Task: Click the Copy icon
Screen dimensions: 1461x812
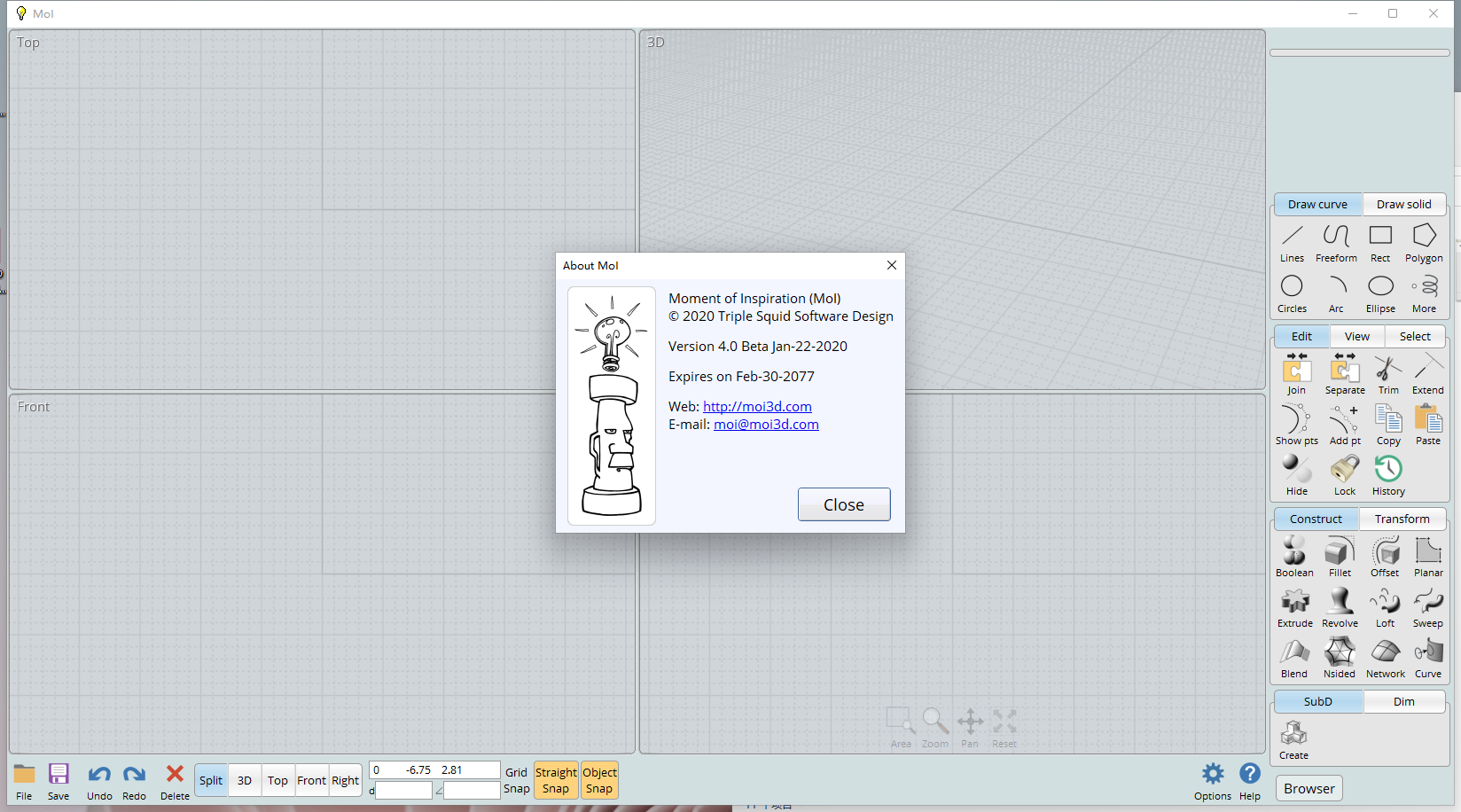Action: pyautogui.click(x=1388, y=425)
